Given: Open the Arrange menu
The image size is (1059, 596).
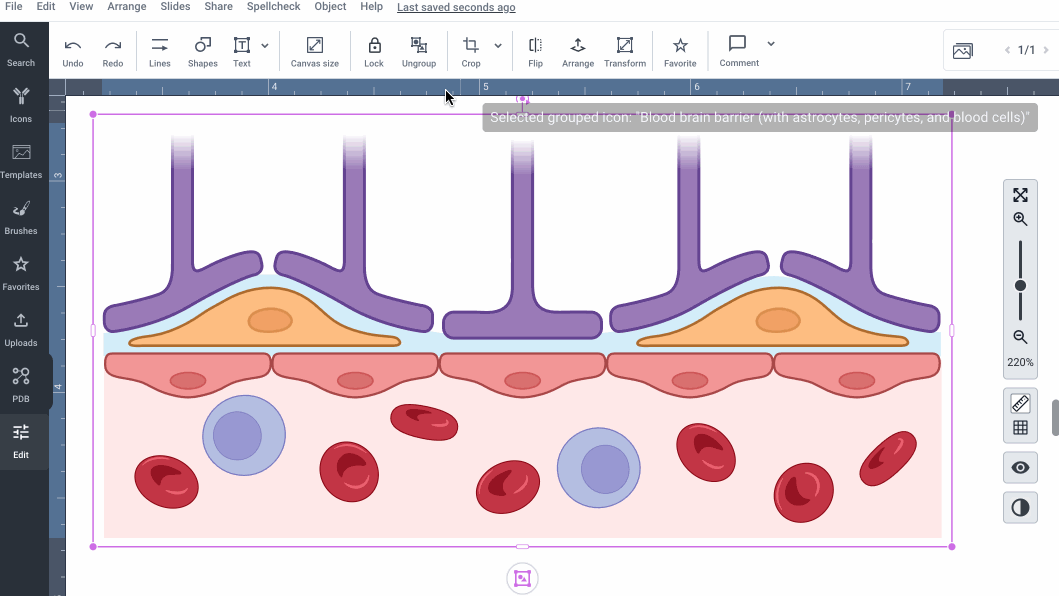Looking at the screenshot, I should click(127, 7).
